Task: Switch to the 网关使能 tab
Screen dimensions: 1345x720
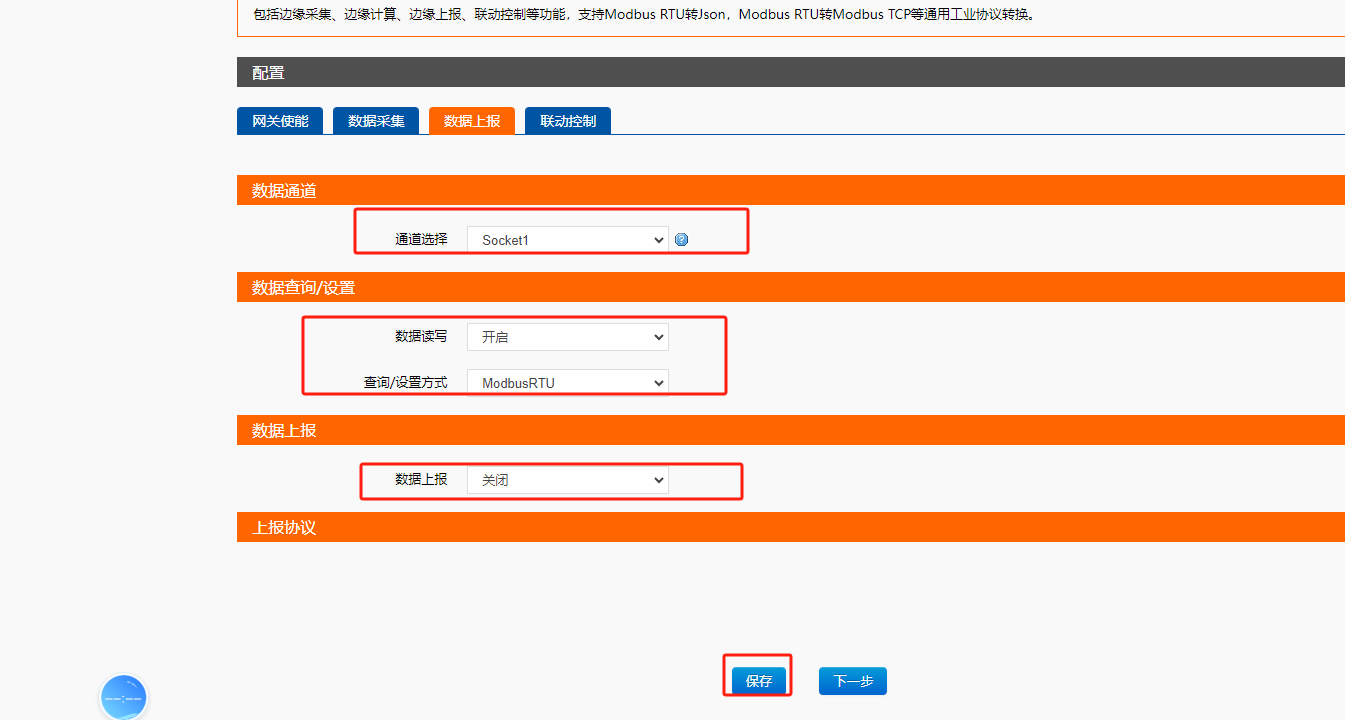Action: click(280, 121)
